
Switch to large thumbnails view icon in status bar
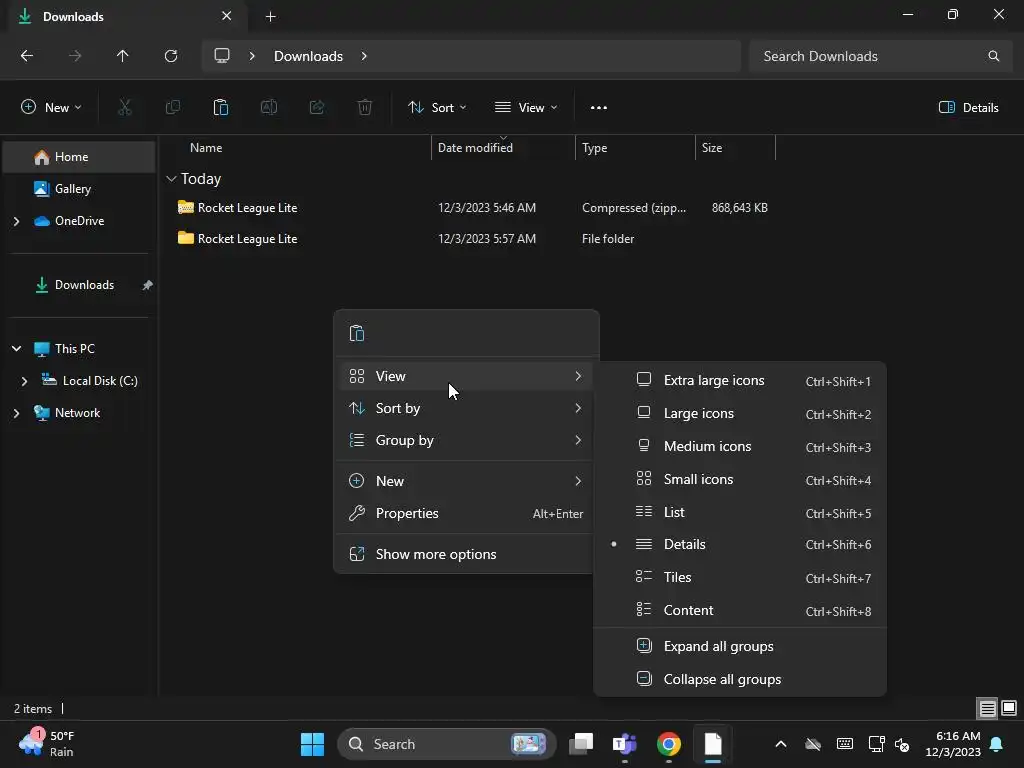pyautogui.click(x=1009, y=708)
